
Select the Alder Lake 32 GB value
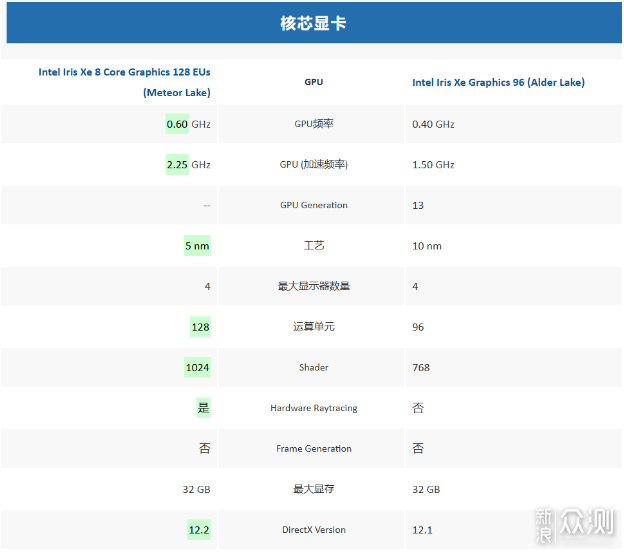click(426, 489)
